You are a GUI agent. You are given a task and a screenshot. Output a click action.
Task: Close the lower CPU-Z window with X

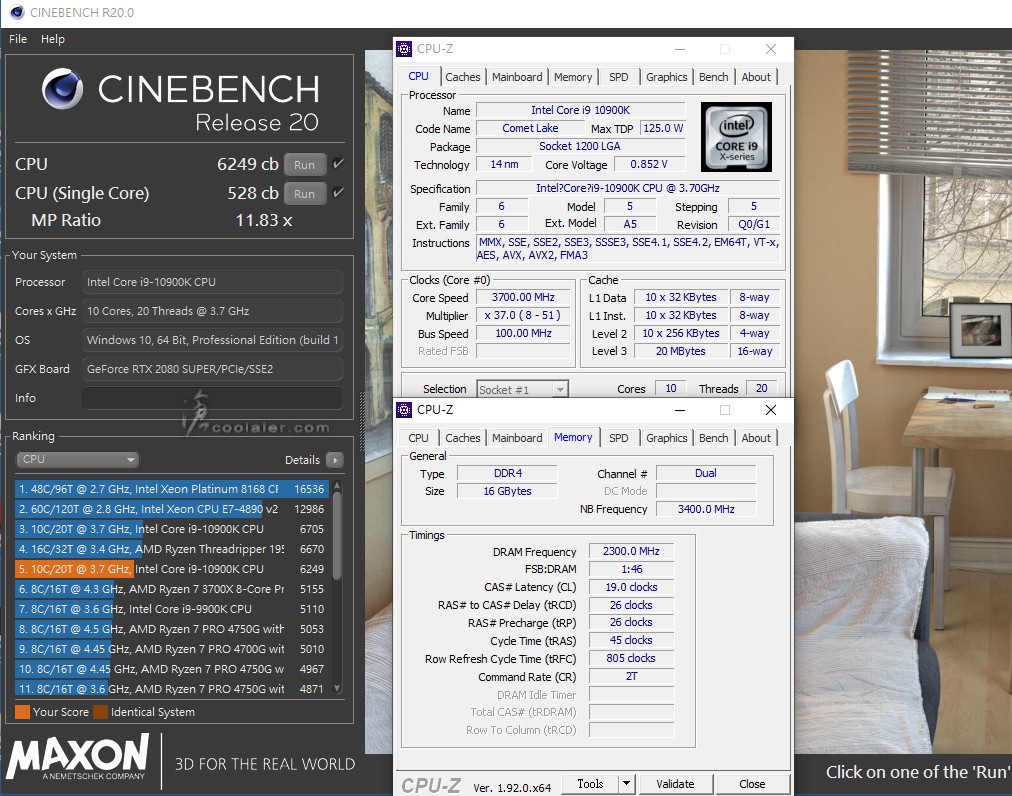771,410
